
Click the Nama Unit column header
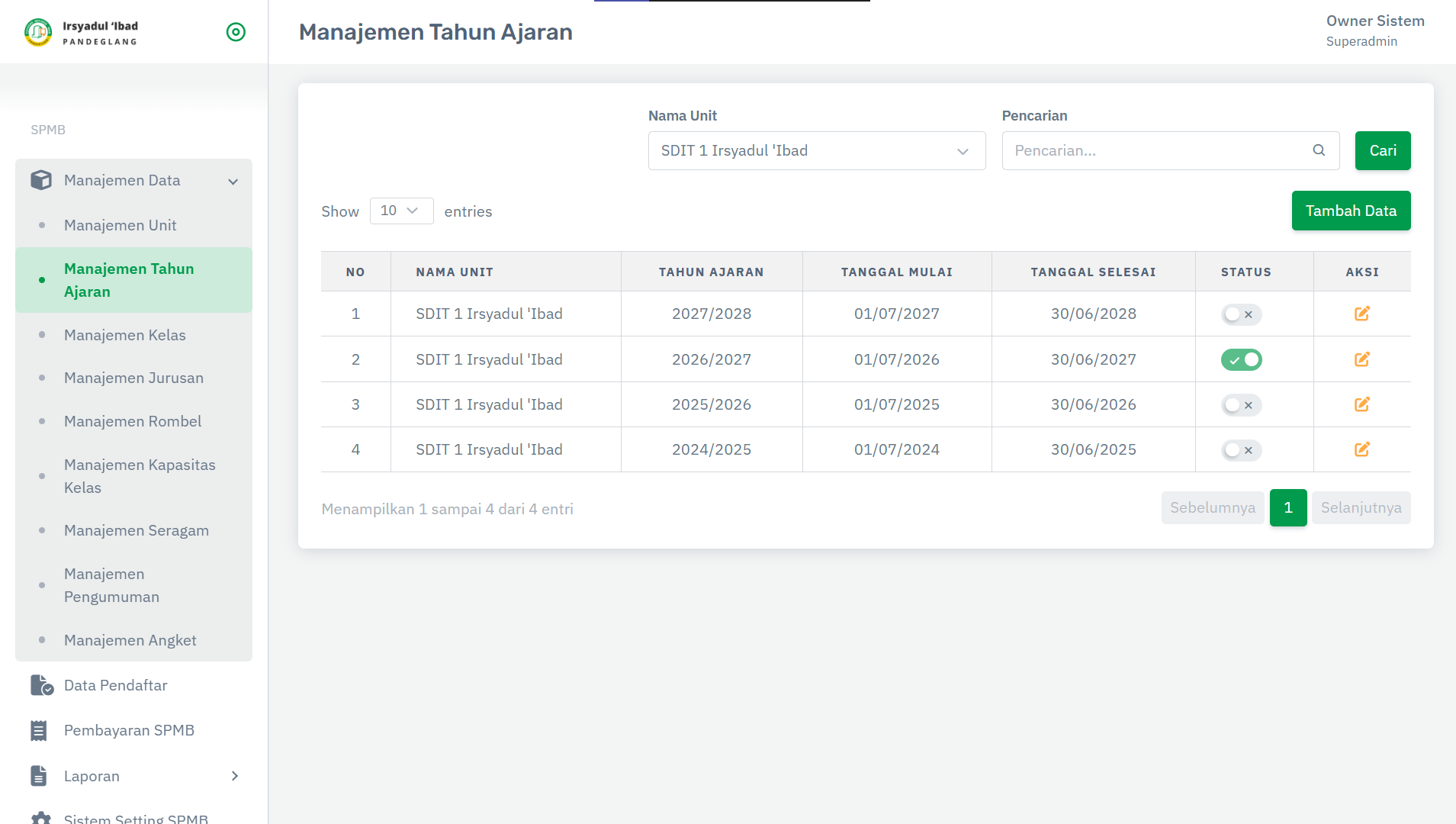pos(506,272)
